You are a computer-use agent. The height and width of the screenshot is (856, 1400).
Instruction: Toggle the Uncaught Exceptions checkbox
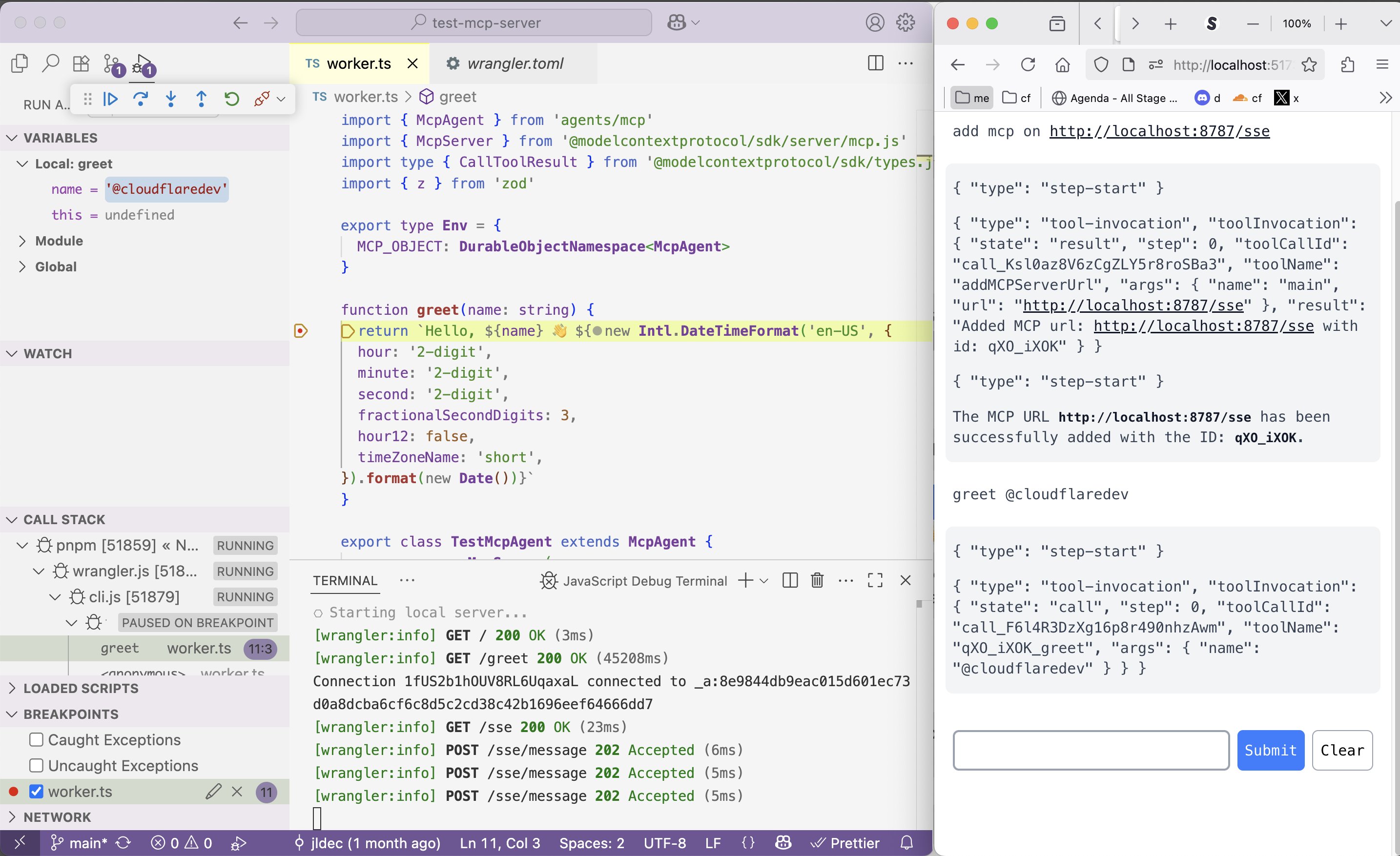click(x=36, y=766)
